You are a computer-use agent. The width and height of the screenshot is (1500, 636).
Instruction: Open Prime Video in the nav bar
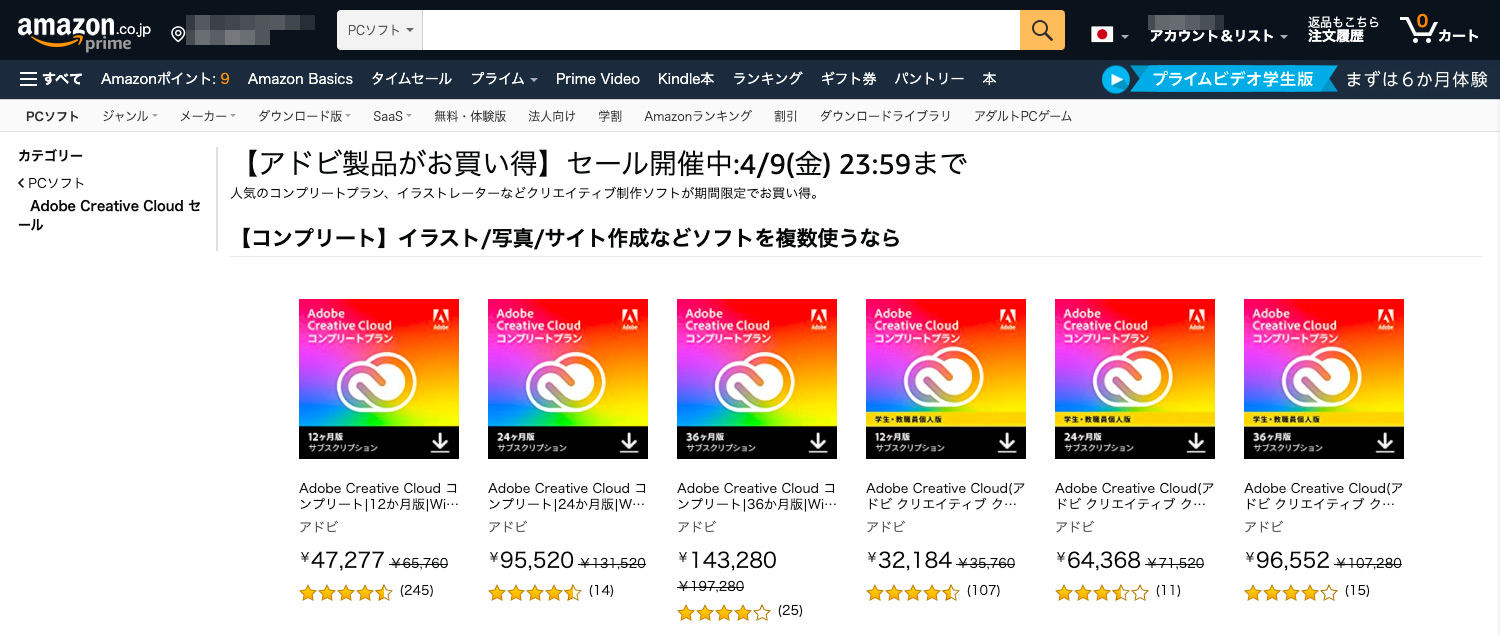click(x=597, y=79)
